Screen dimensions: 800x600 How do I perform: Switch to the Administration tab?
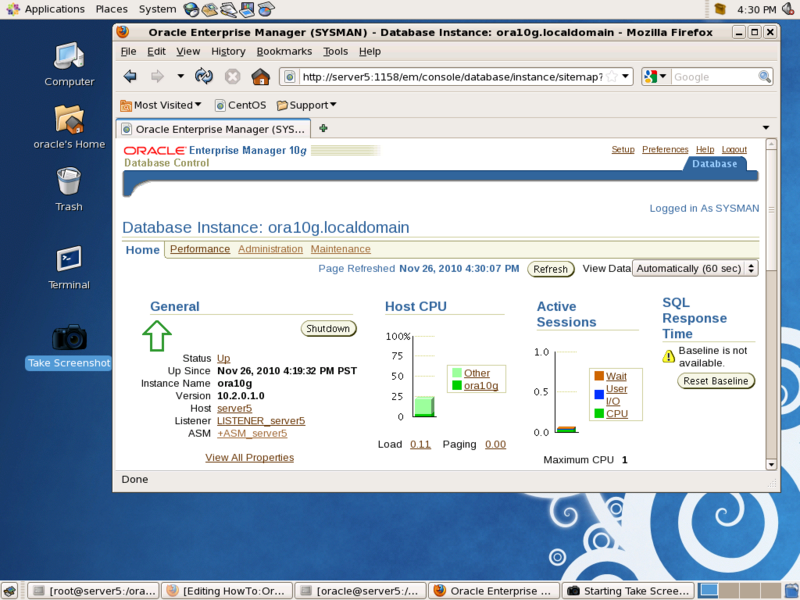tap(270, 249)
